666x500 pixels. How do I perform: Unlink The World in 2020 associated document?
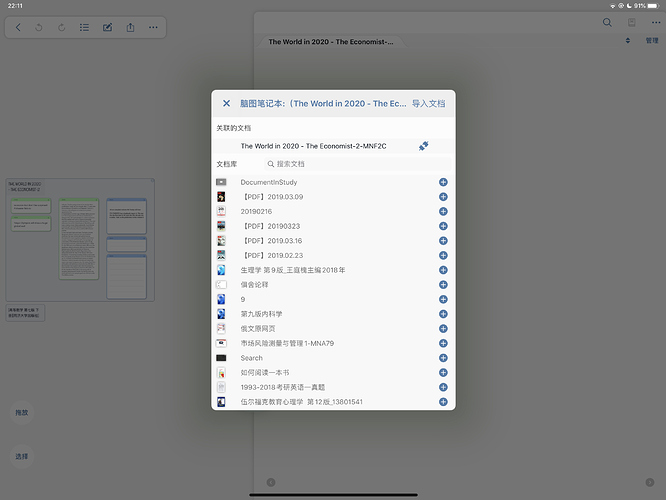pyautogui.click(x=423, y=146)
